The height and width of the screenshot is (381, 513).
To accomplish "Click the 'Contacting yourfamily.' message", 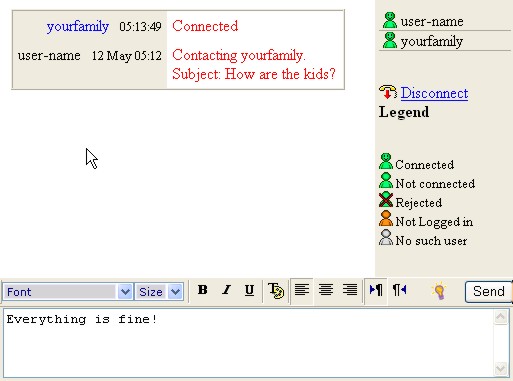I will coord(239,55).
